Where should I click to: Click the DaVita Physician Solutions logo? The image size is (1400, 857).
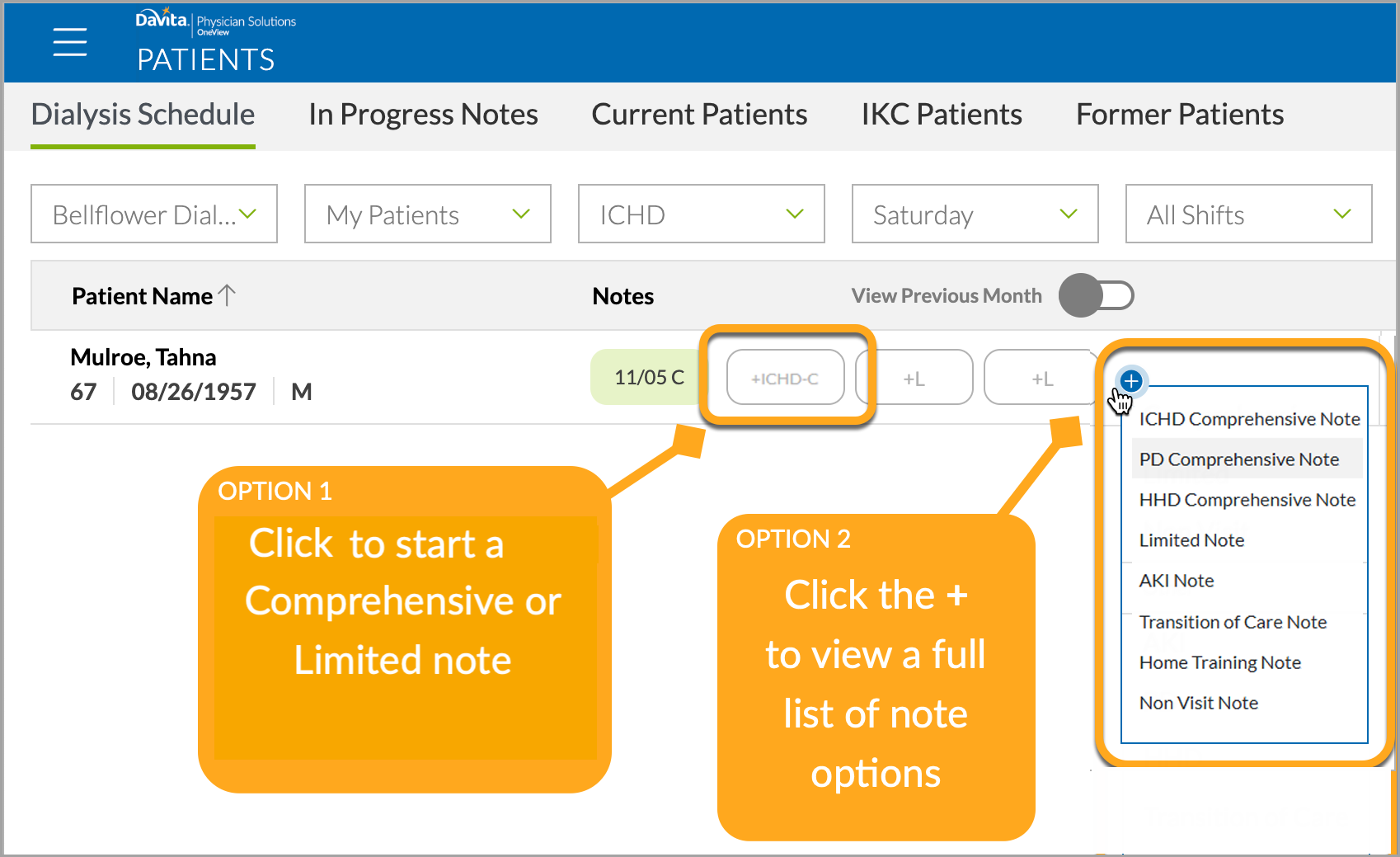coord(216,22)
